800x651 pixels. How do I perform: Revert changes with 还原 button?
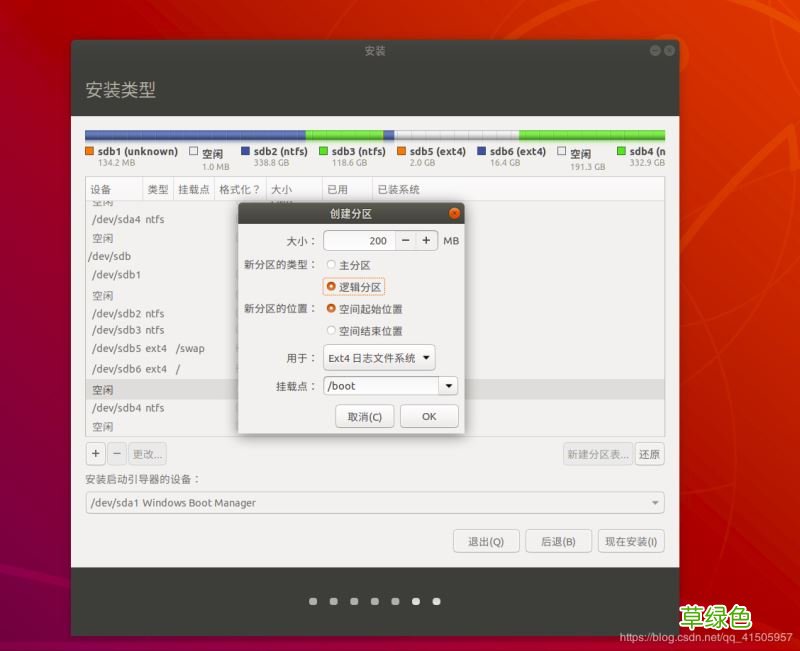pos(650,453)
